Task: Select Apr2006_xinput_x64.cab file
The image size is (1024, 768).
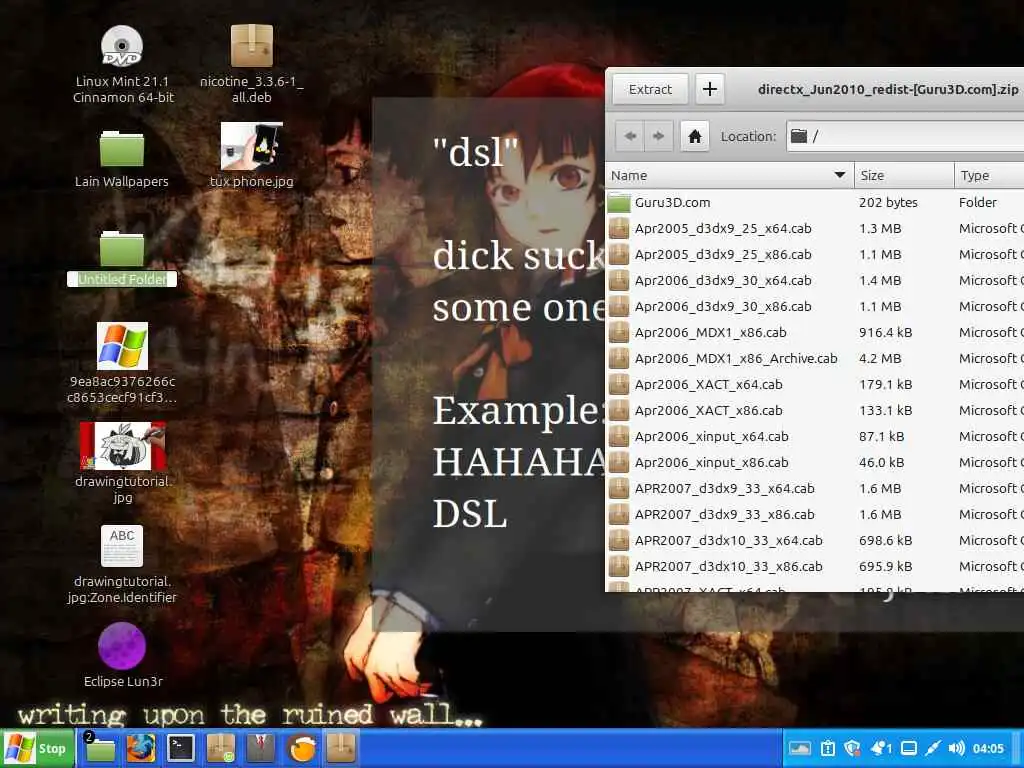Action: pyautogui.click(x=815, y=436)
